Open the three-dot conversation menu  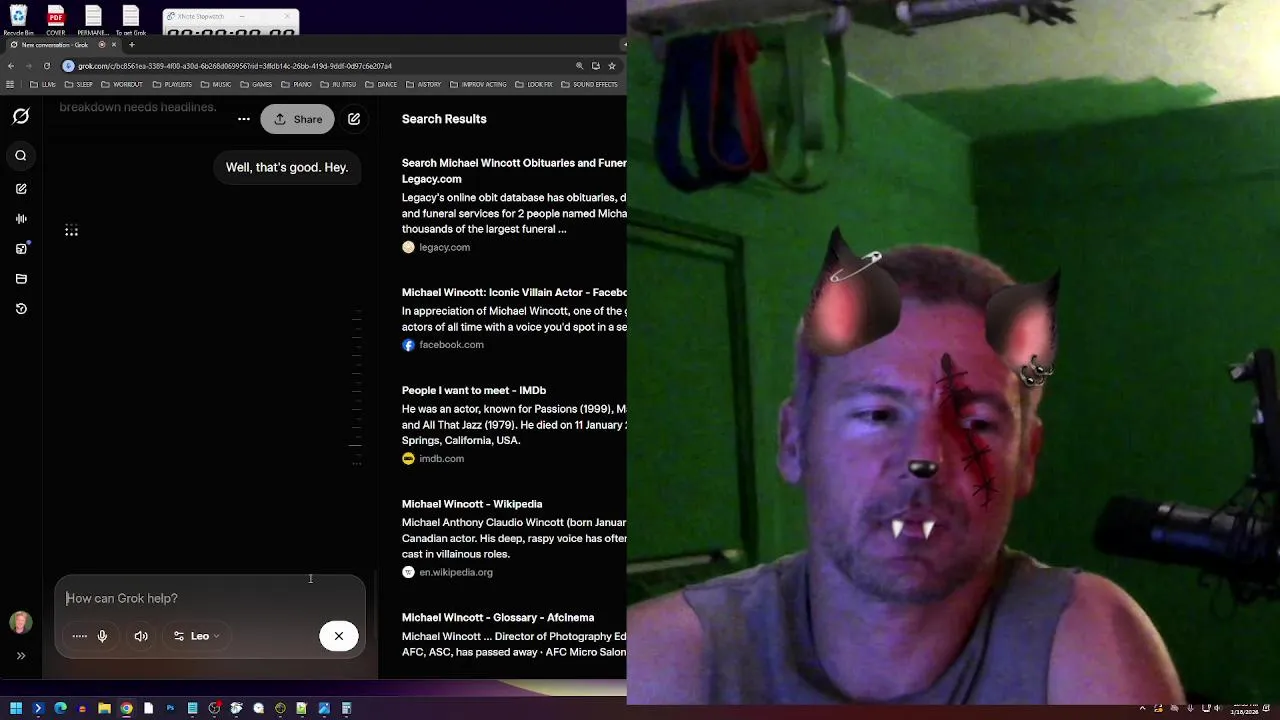pos(243,119)
